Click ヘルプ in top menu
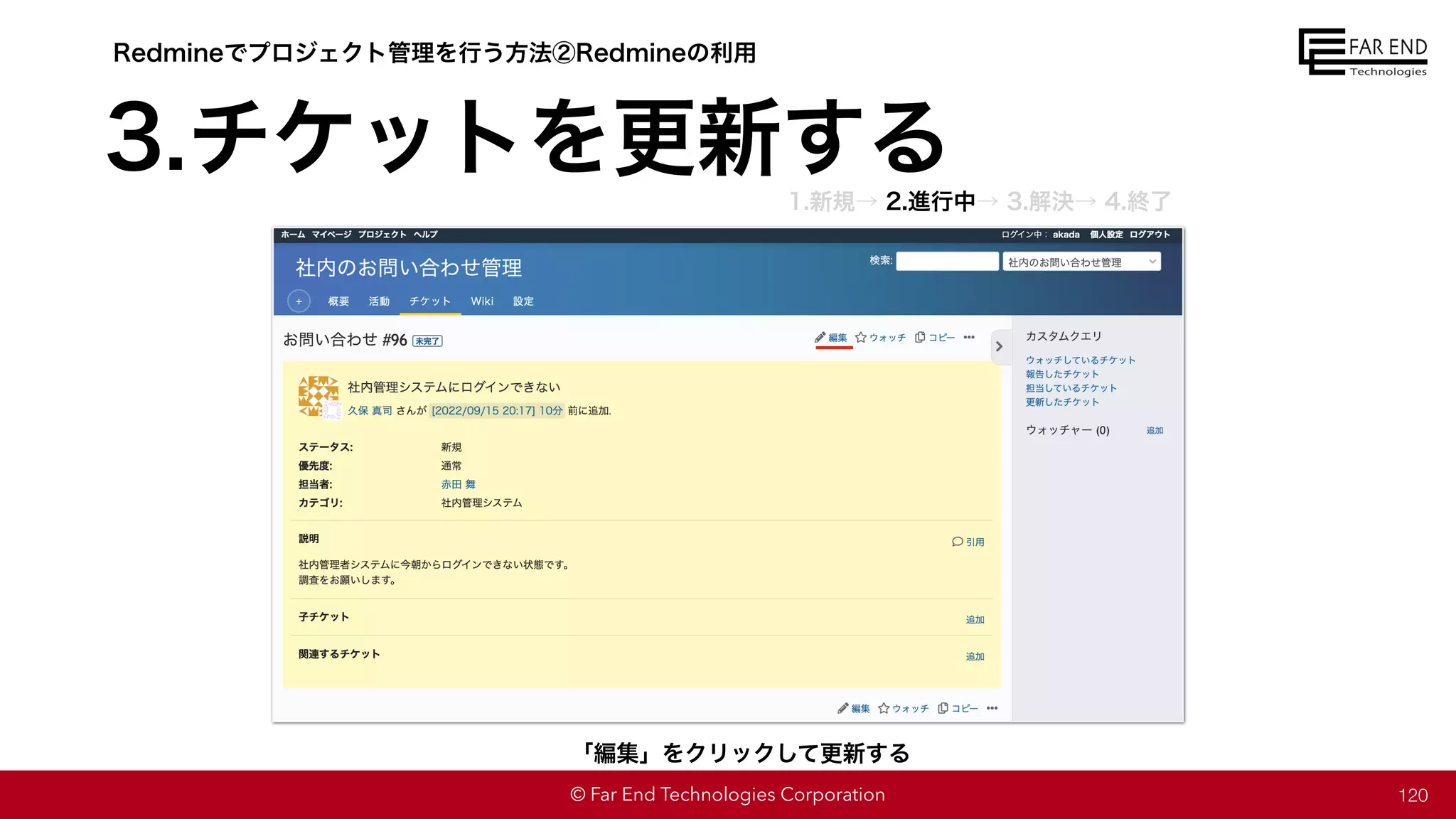Viewport: 1456px width, 819px height. point(426,235)
